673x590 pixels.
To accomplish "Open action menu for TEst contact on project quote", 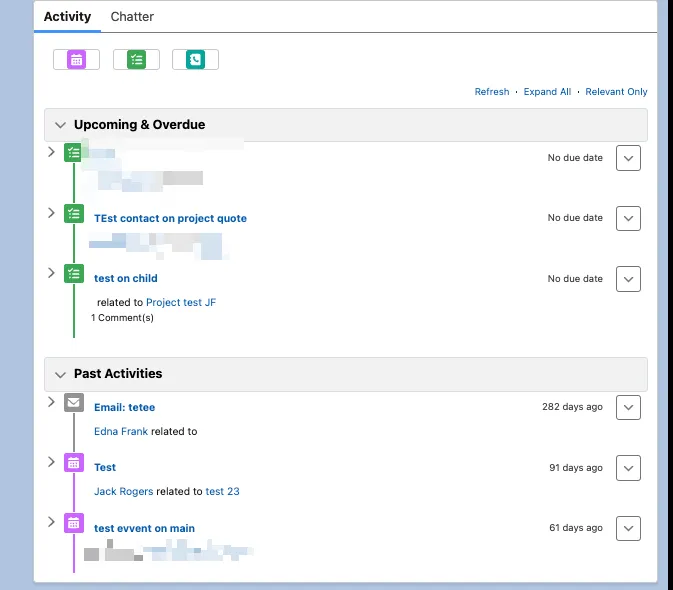I will pos(628,218).
